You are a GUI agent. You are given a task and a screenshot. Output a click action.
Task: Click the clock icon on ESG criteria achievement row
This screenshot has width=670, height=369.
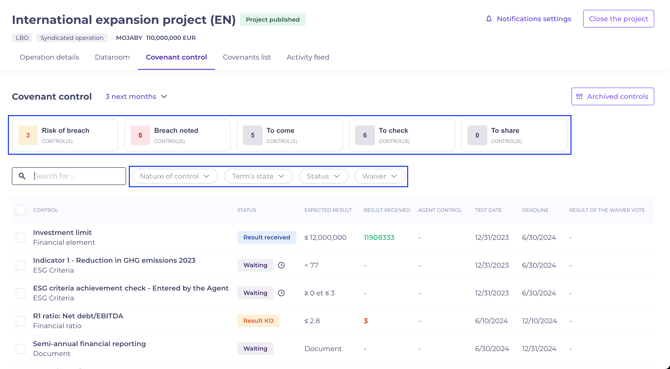click(281, 293)
